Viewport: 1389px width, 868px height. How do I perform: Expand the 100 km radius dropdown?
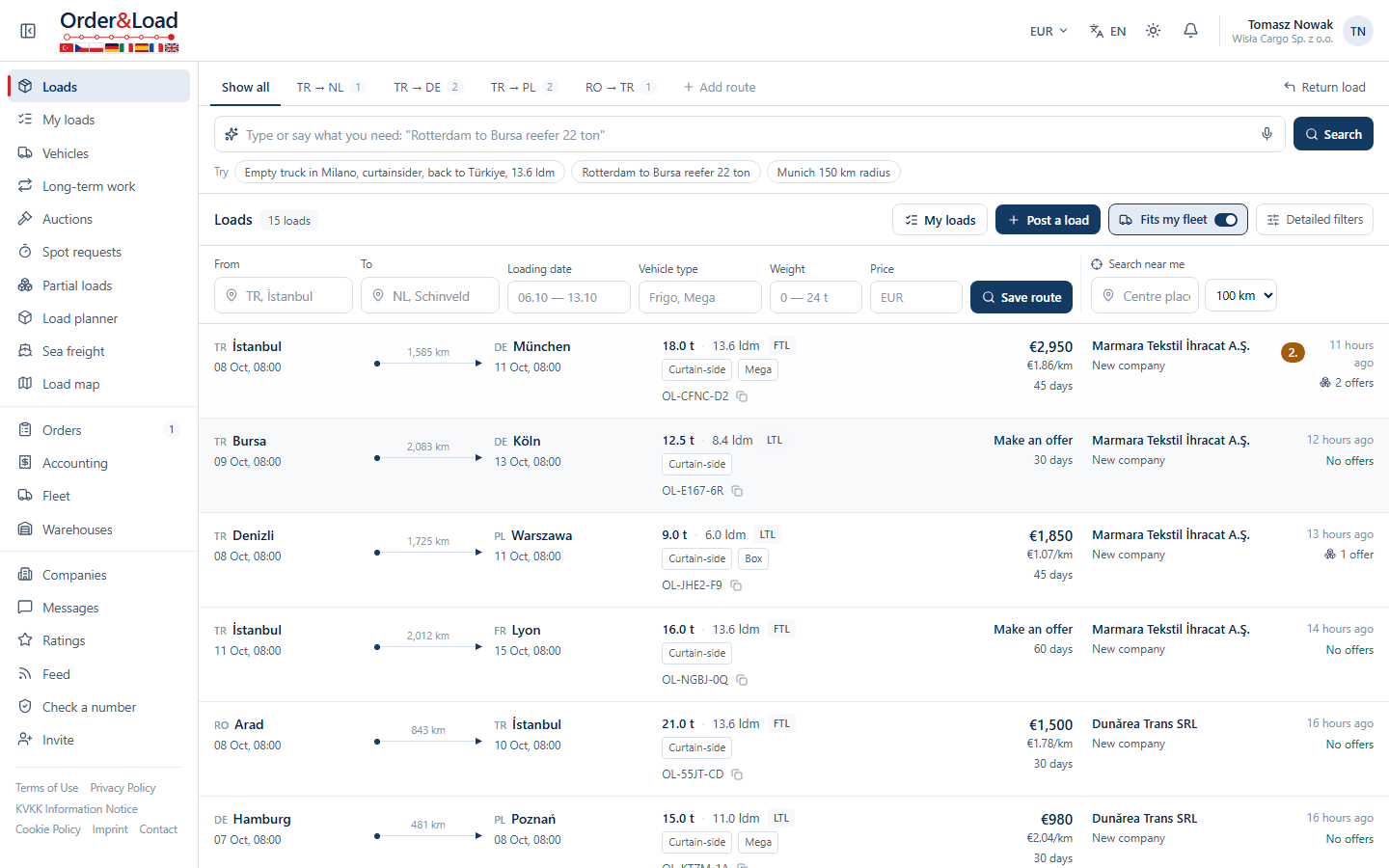tap(1240, 295)
